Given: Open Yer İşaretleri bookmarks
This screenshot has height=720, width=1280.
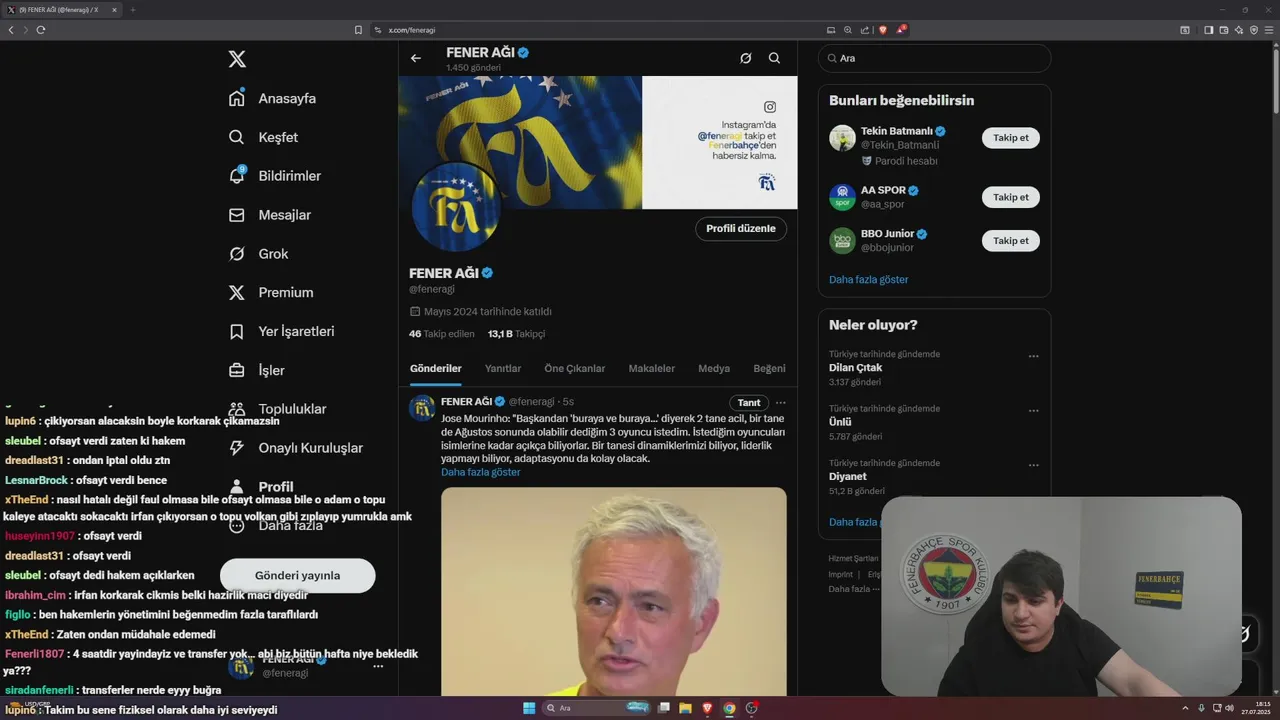Looking at the screenshot, I should point(282,331).
